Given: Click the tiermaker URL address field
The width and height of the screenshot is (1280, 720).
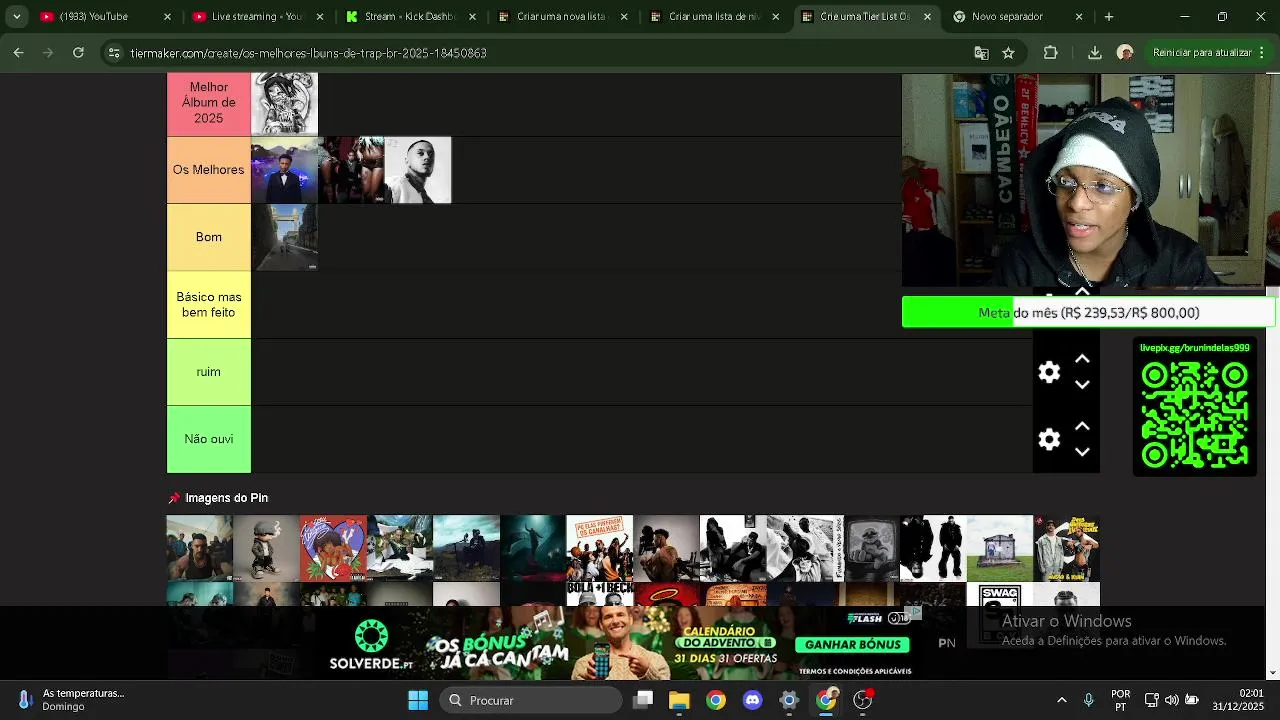Looking at the screenshot, I should [540, 53].
